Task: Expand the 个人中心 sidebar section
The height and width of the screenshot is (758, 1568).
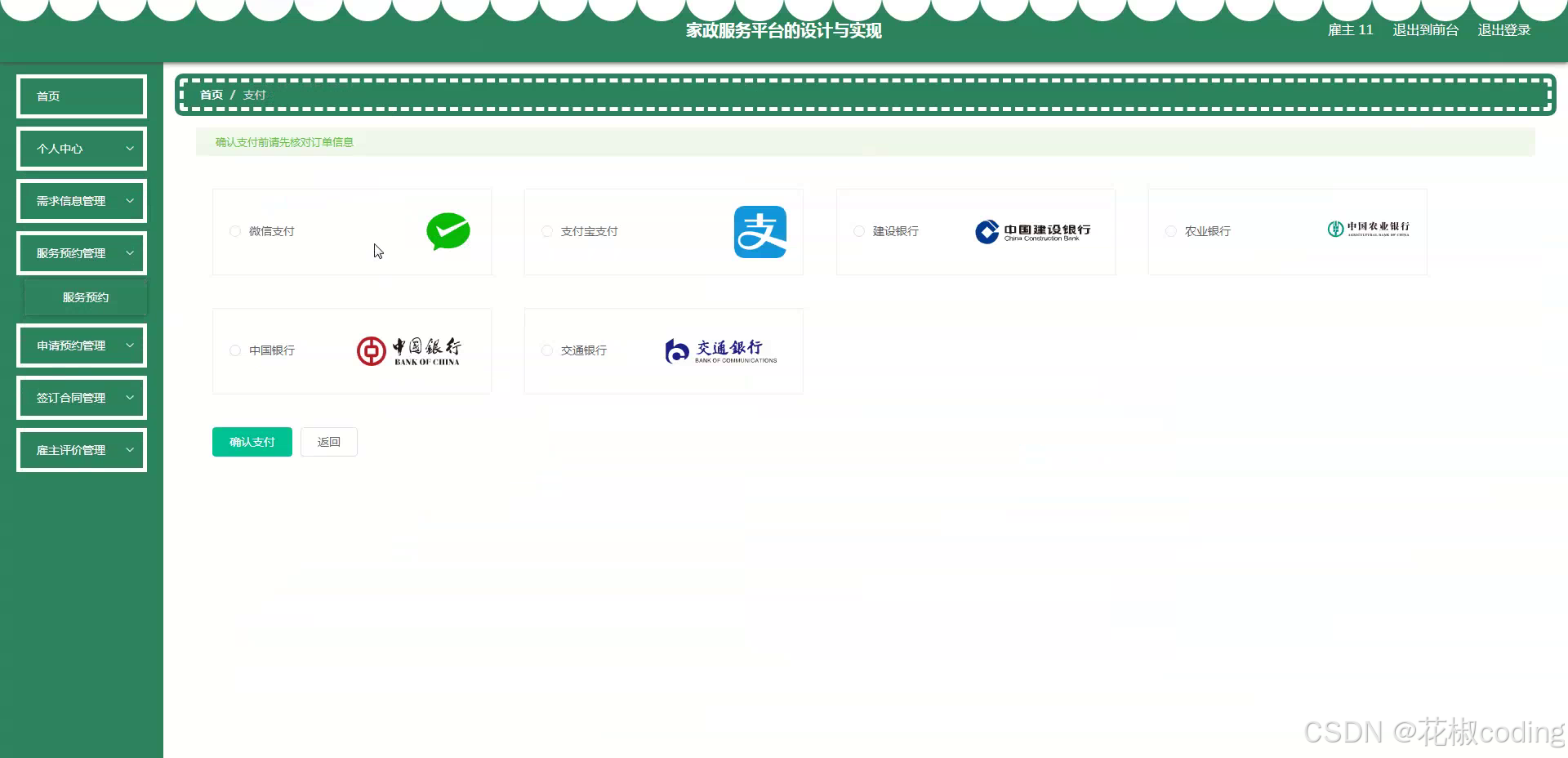Action: coord(81,148)
